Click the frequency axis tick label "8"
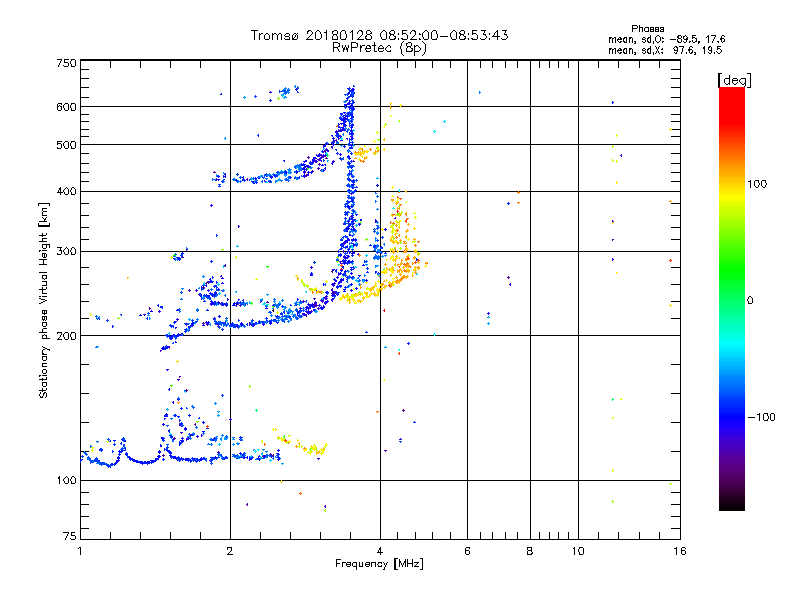Viewport: 800px width, 600px height. pos(530,551)
